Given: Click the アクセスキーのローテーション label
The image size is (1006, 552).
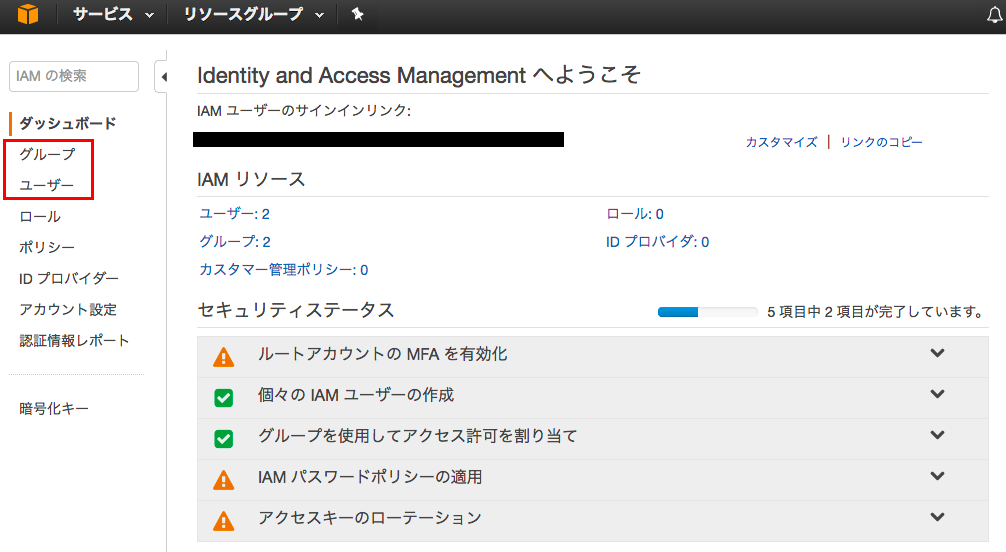Looking at the screenshot, I should coord(370,517).
